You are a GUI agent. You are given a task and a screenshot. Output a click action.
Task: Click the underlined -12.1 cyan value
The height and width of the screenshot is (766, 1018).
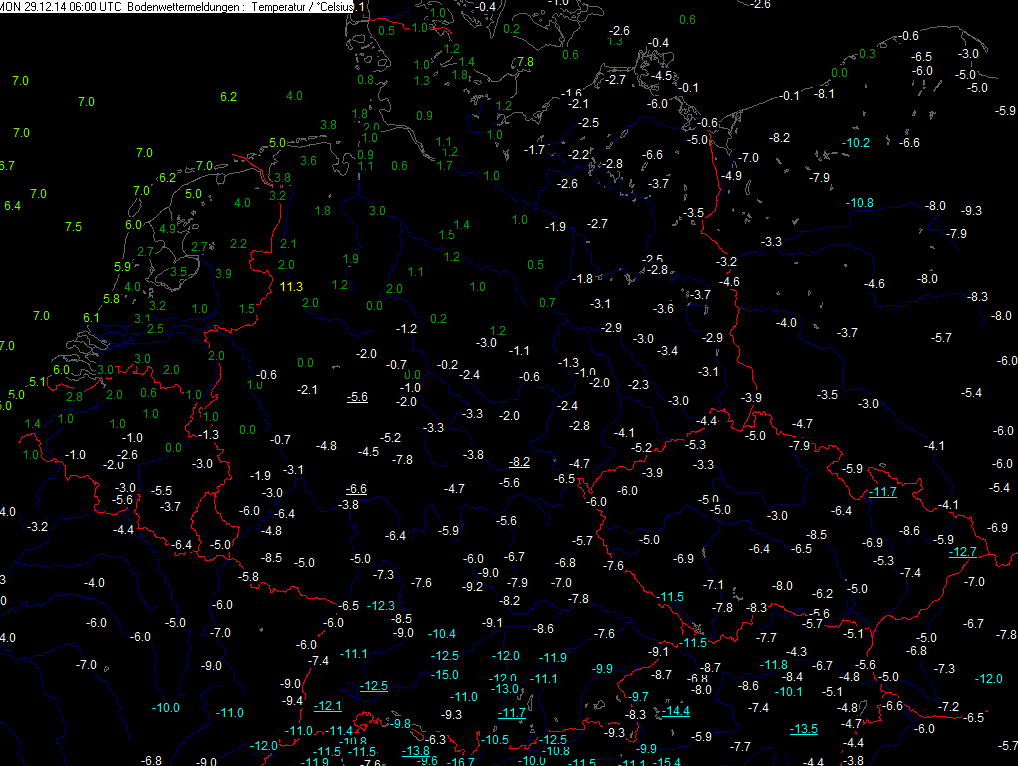pos(329,706)
